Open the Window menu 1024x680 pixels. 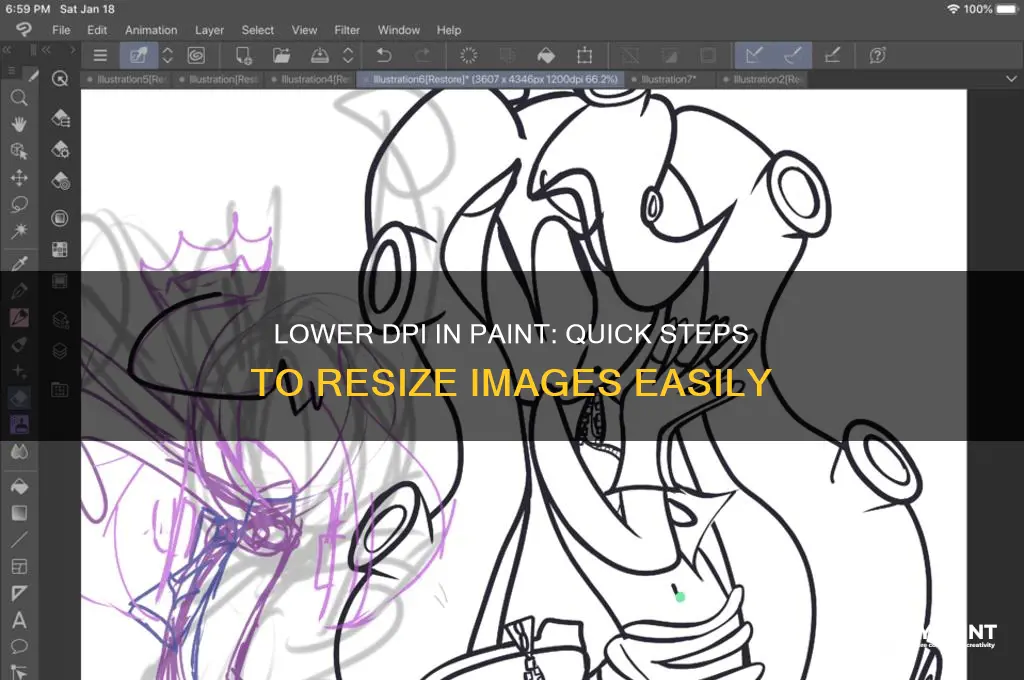point(398,30)
